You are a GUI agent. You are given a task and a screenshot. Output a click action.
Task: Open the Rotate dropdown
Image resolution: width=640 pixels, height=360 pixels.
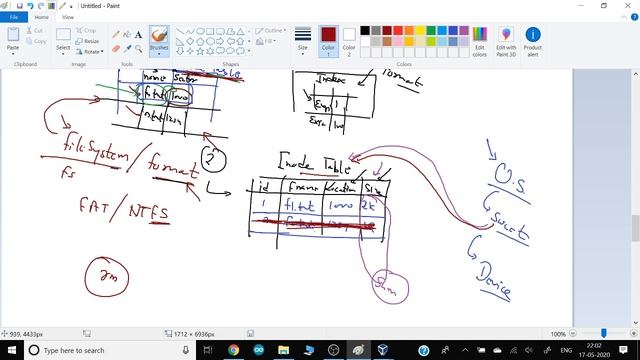(90, 52)
